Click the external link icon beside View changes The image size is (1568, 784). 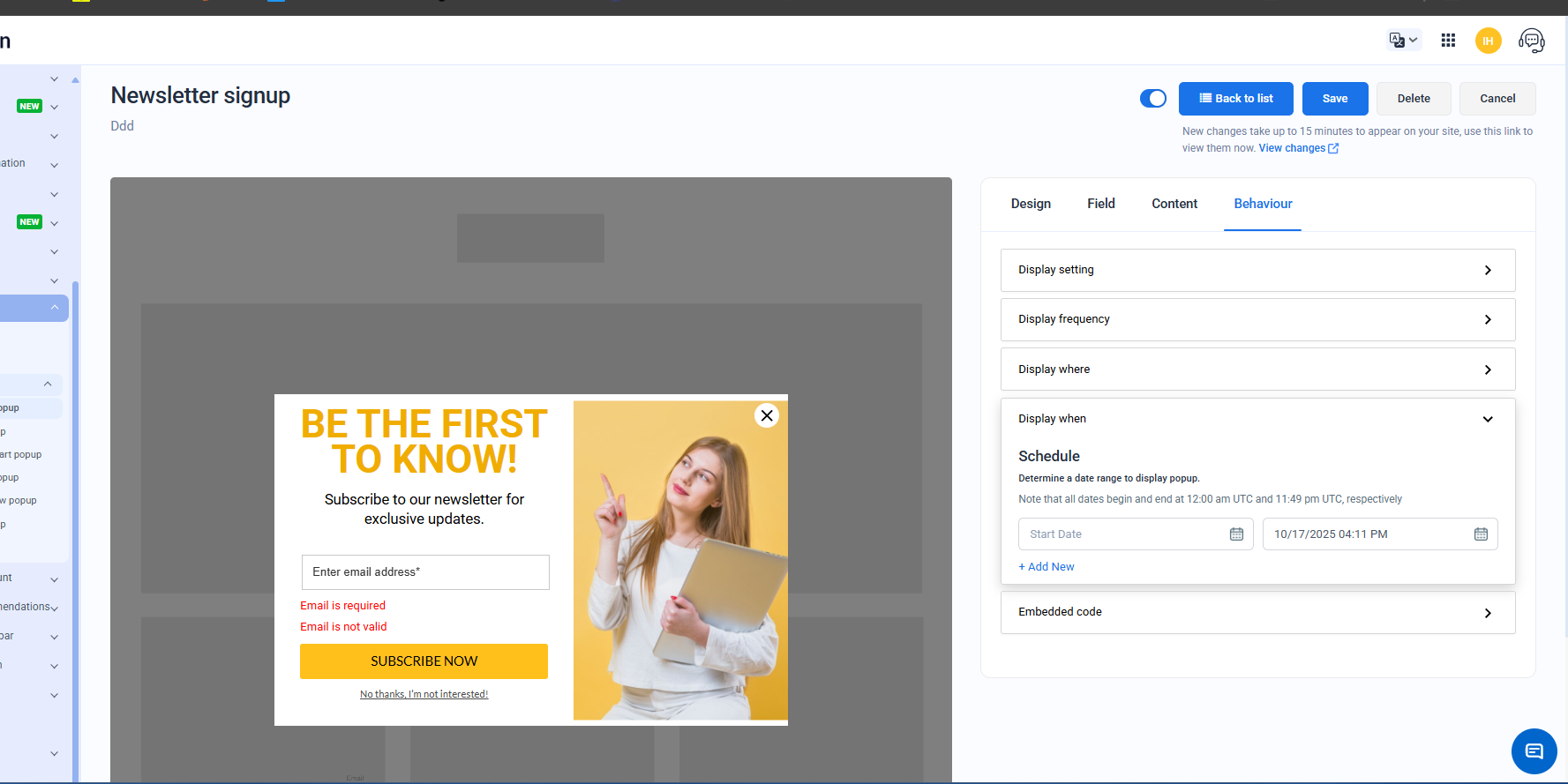(1333, 149)
